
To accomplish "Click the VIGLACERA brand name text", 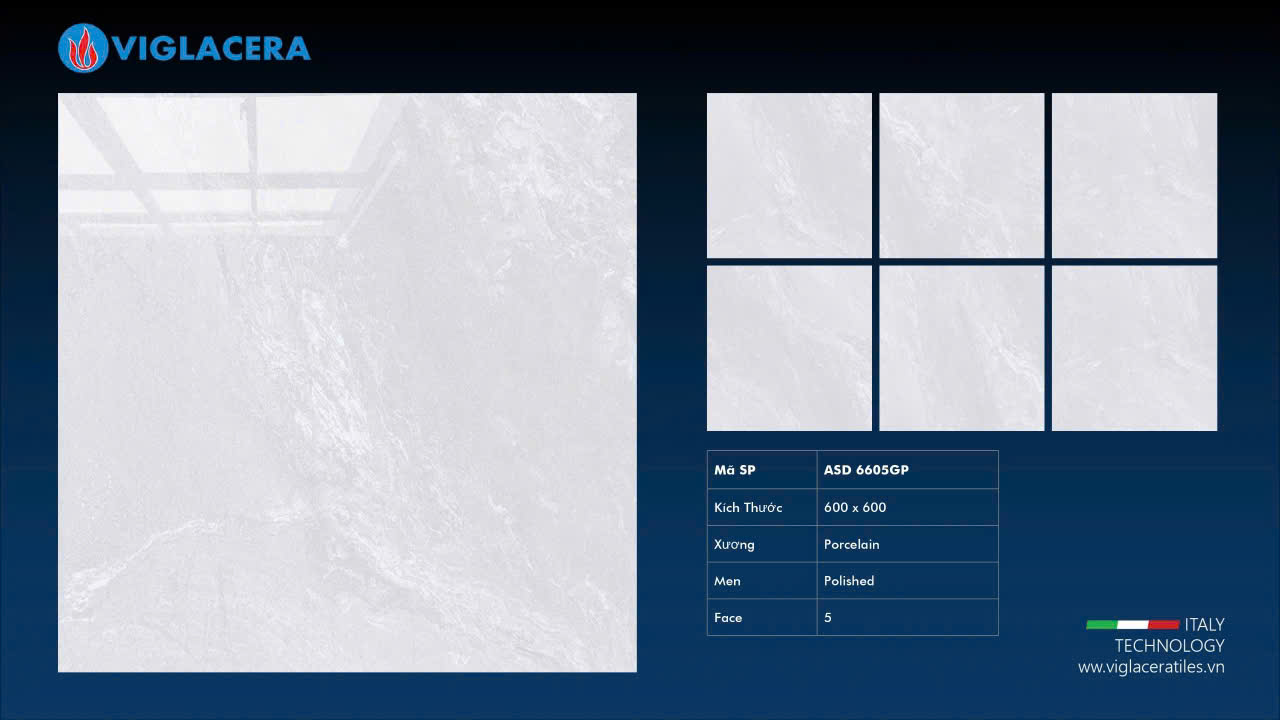I will click(212, 49).
